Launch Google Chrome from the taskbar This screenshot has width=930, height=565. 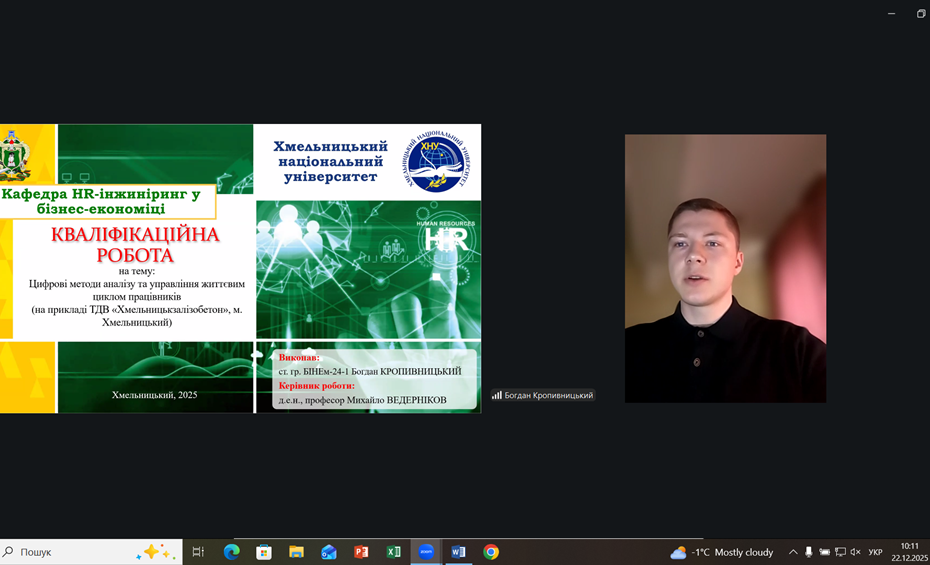click(x=491, y=552)
